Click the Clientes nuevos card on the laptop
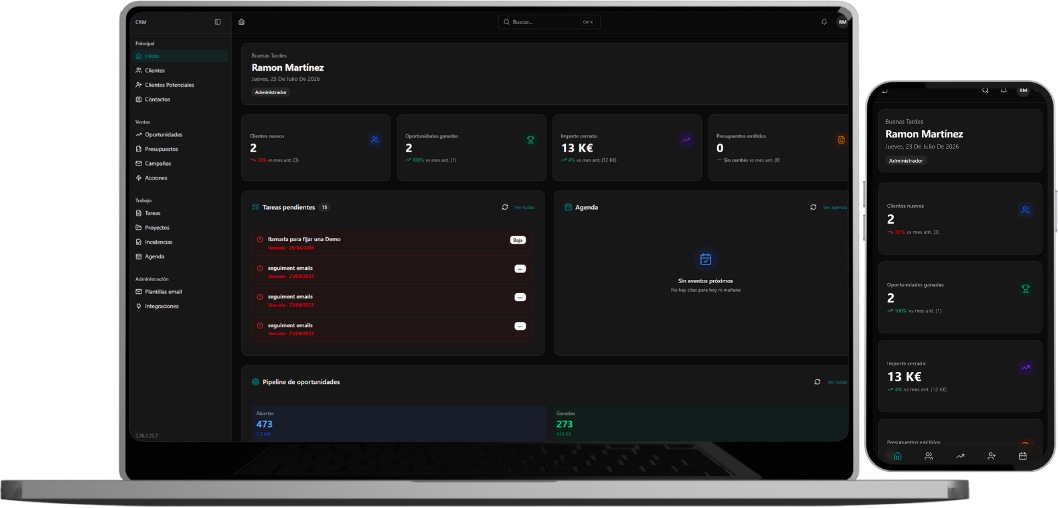1058x508 pixels. click(x=316, y=148)
